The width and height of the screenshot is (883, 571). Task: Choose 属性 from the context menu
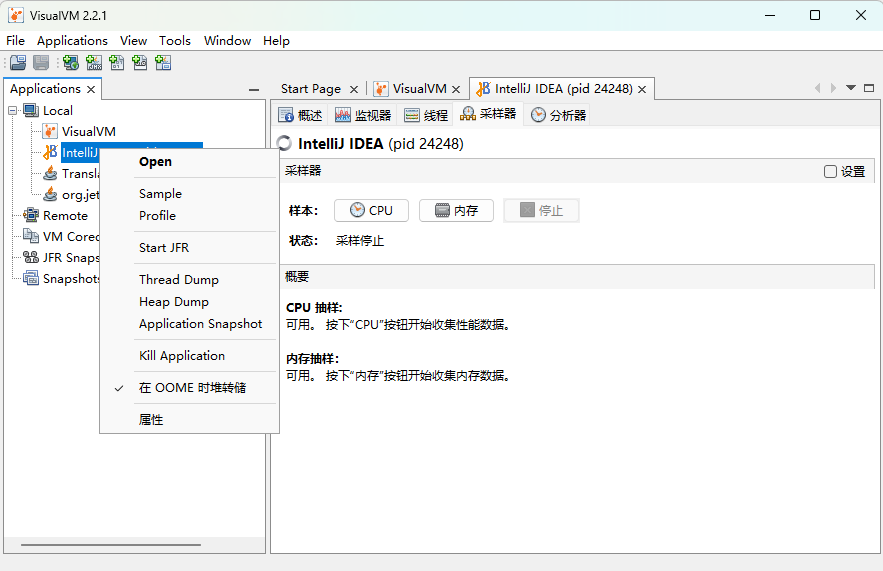pos(189,420)
